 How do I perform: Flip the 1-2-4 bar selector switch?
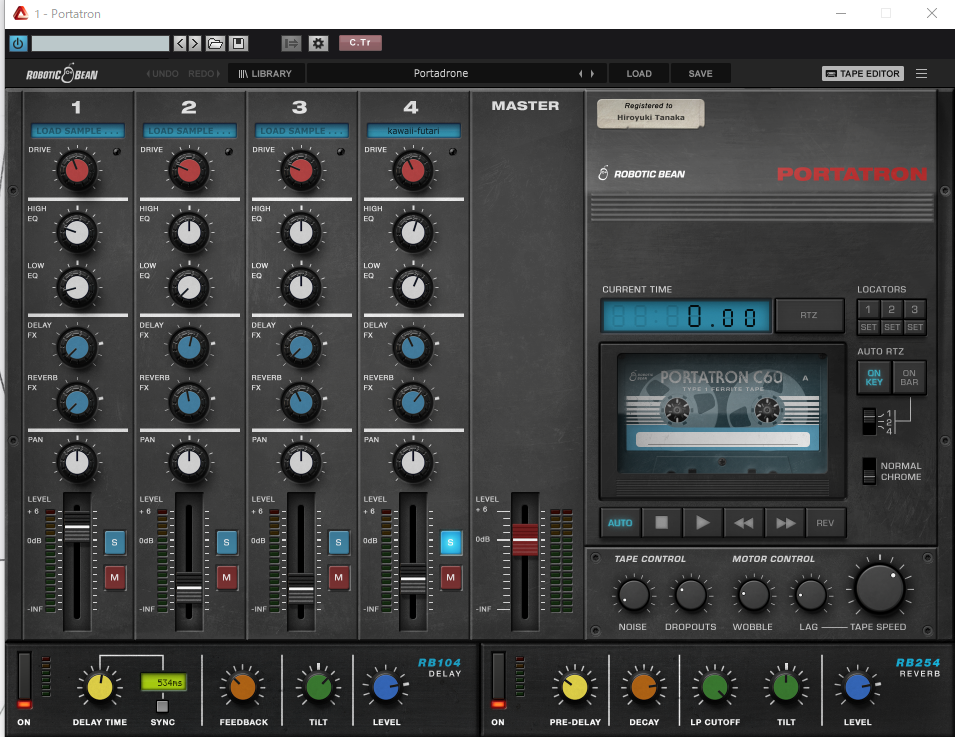click(869, 421)
